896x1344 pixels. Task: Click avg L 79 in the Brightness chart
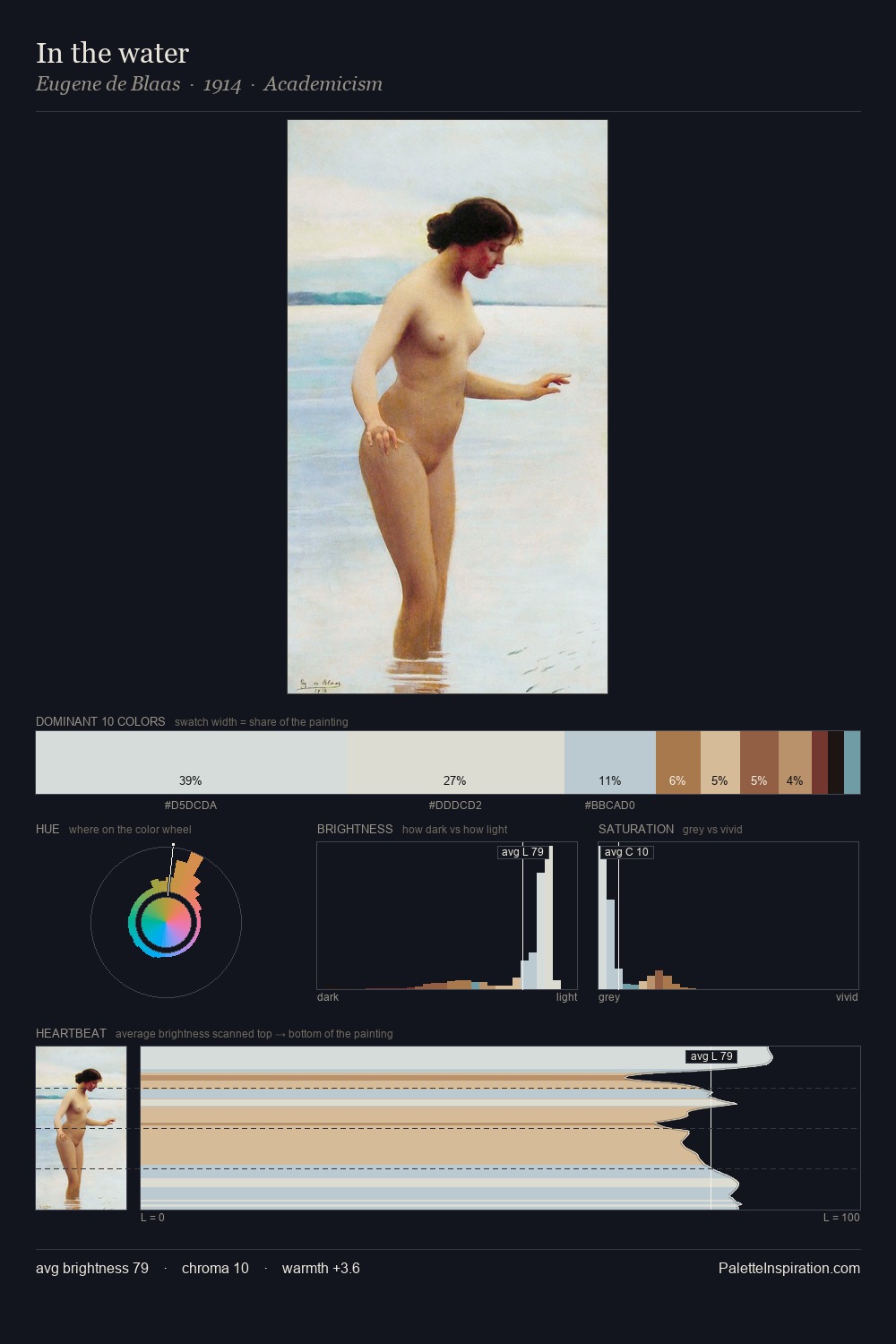click(x=522, y=852)
